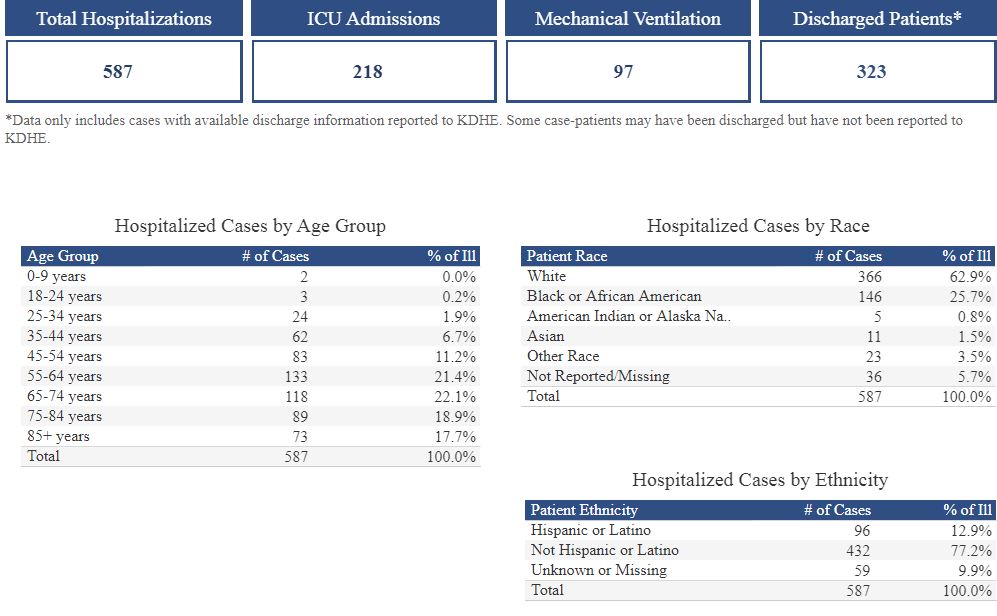Click the Mechanical Ventilation header card

pyautogui.click(x=627, y=19)
